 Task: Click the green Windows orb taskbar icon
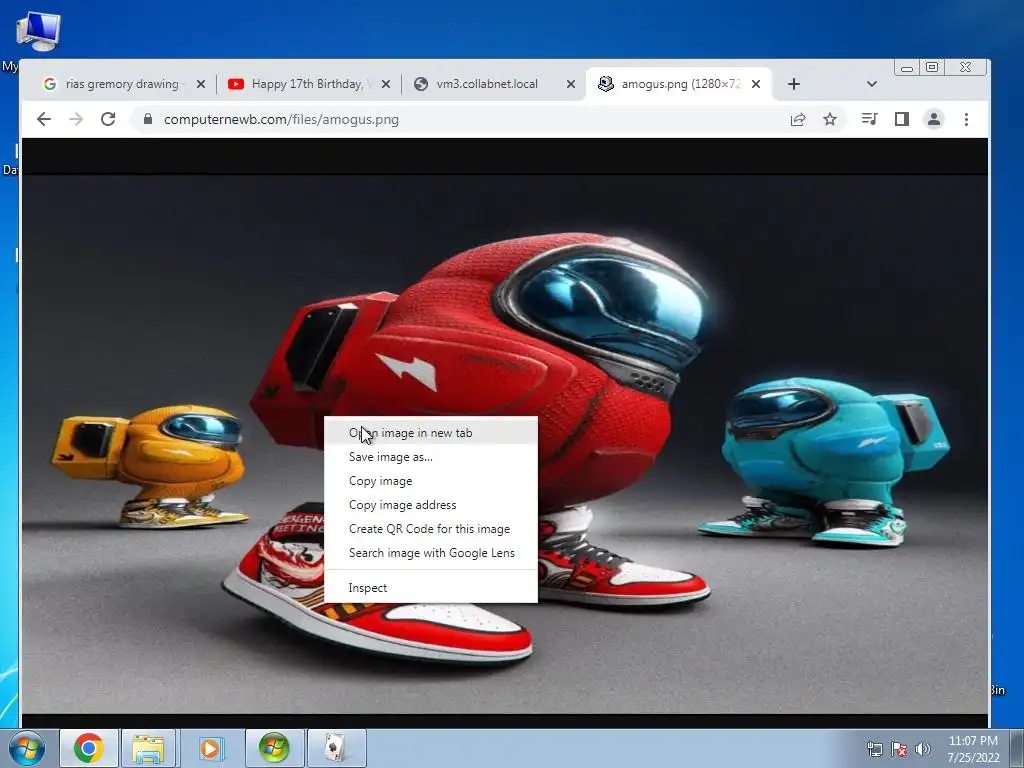(274, 748)
